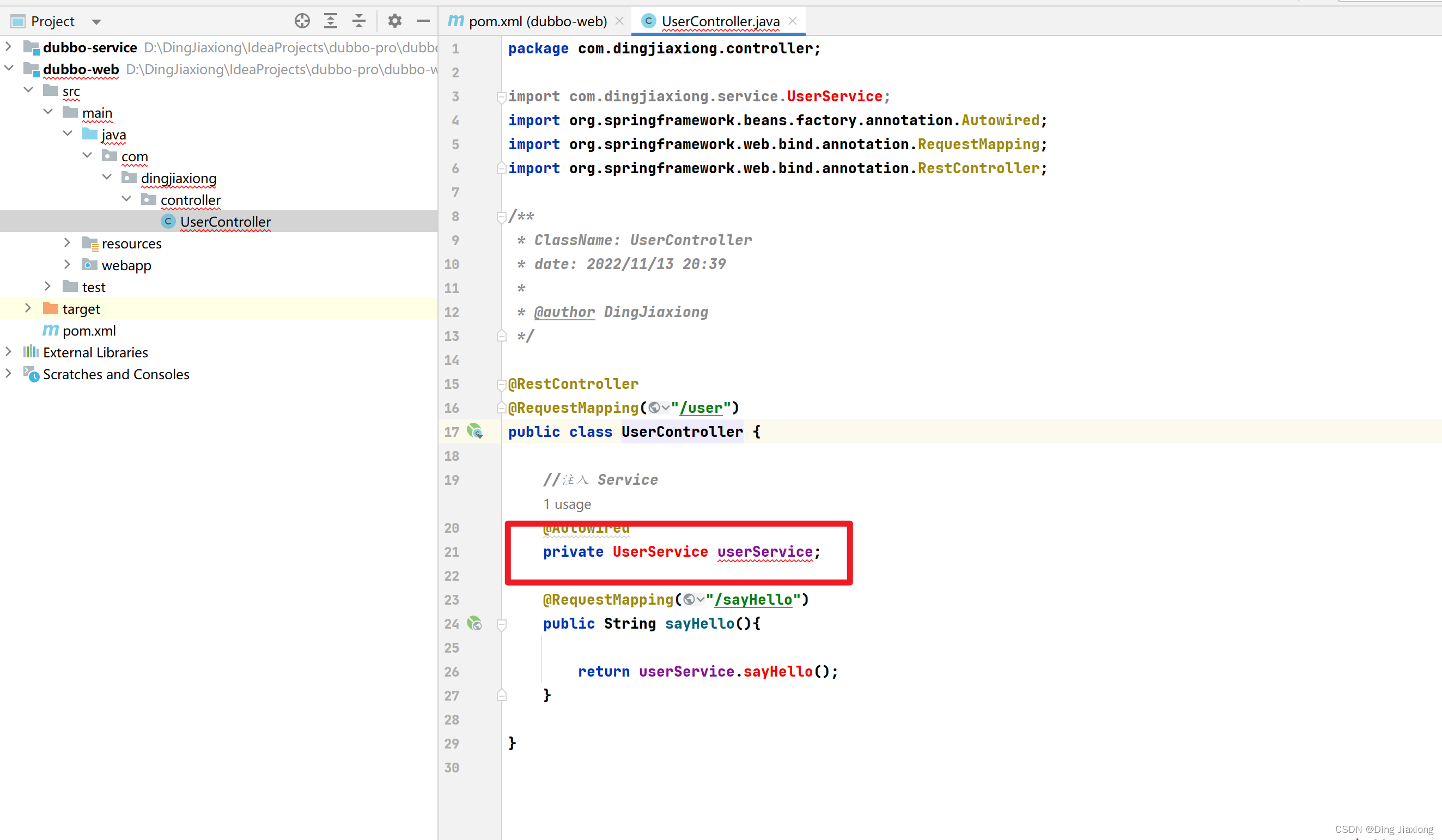Expand Scratches and Consoles node
1442x840 pixels.
(x=9, y=373)
